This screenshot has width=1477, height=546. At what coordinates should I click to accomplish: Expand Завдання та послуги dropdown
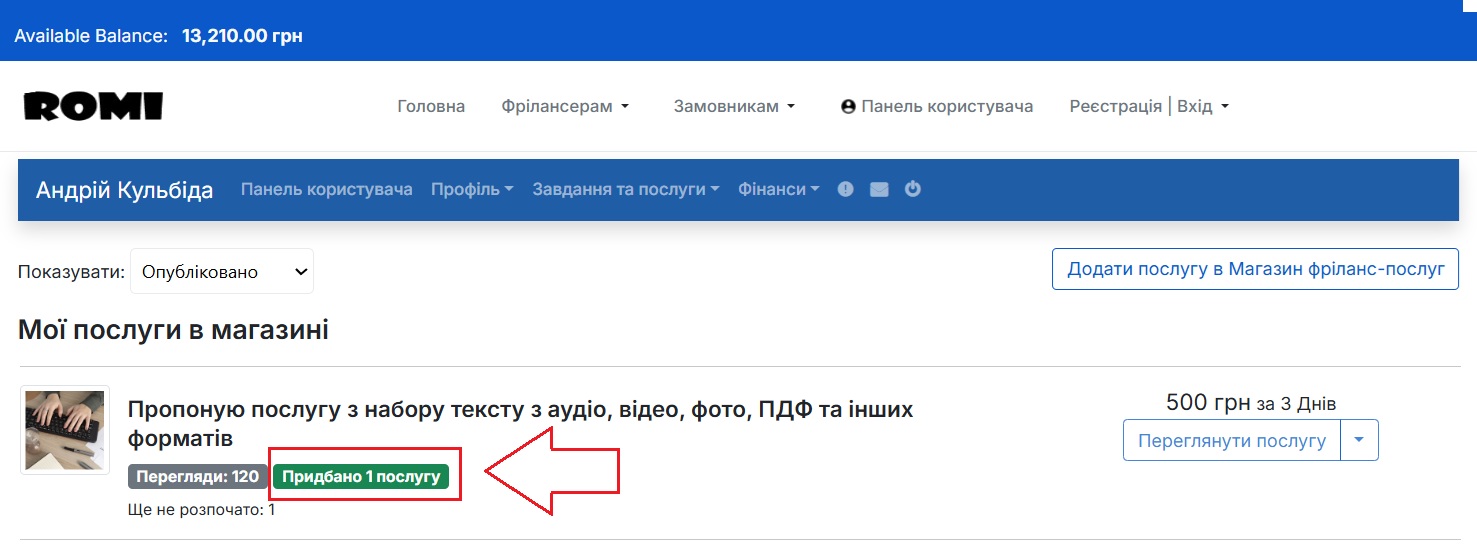pyautogui.click(x=626, y=189)
